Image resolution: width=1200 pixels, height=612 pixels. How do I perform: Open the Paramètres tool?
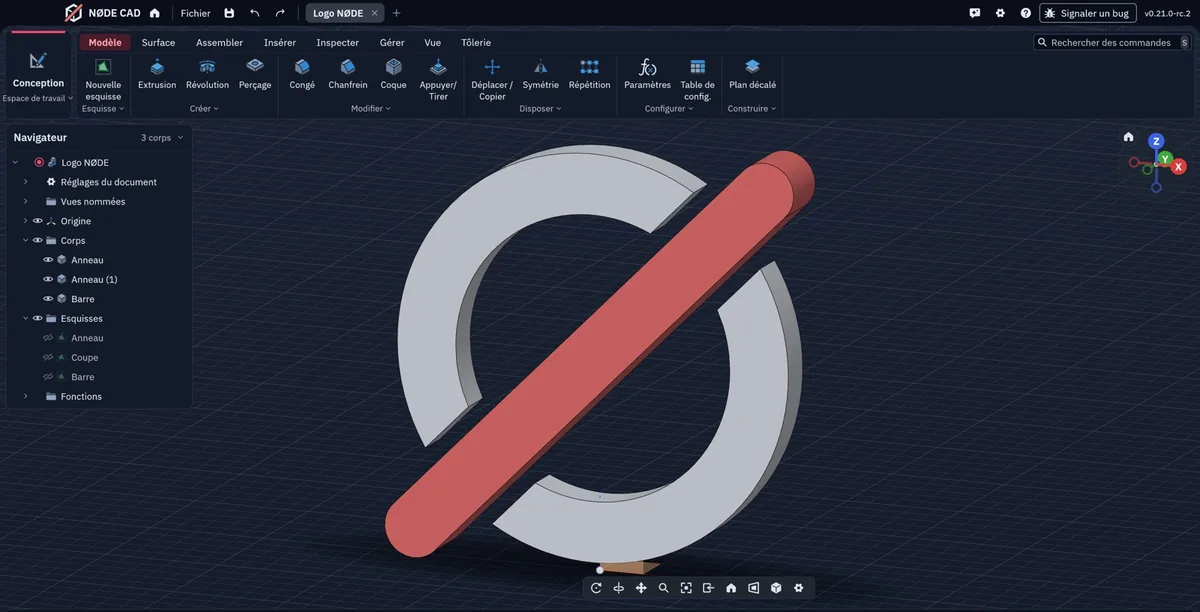648,74
